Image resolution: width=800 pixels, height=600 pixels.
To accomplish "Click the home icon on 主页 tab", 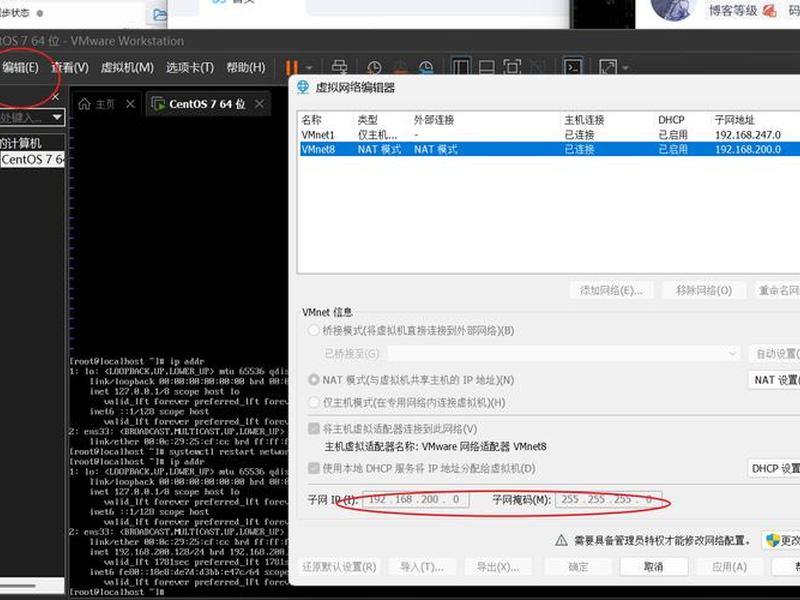I will pyautogui.click(x=85, y=104).
